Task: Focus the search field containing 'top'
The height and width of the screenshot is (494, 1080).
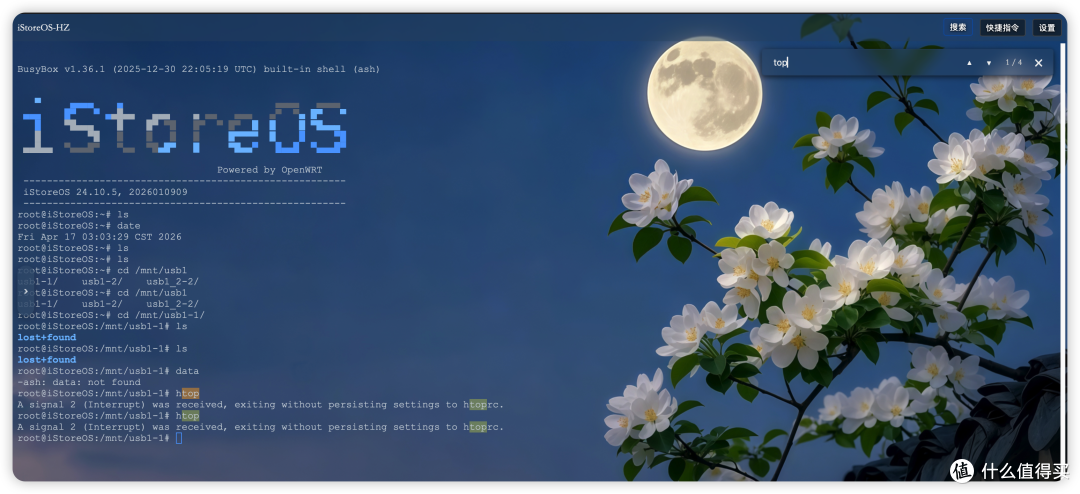Action: (864, 63)
